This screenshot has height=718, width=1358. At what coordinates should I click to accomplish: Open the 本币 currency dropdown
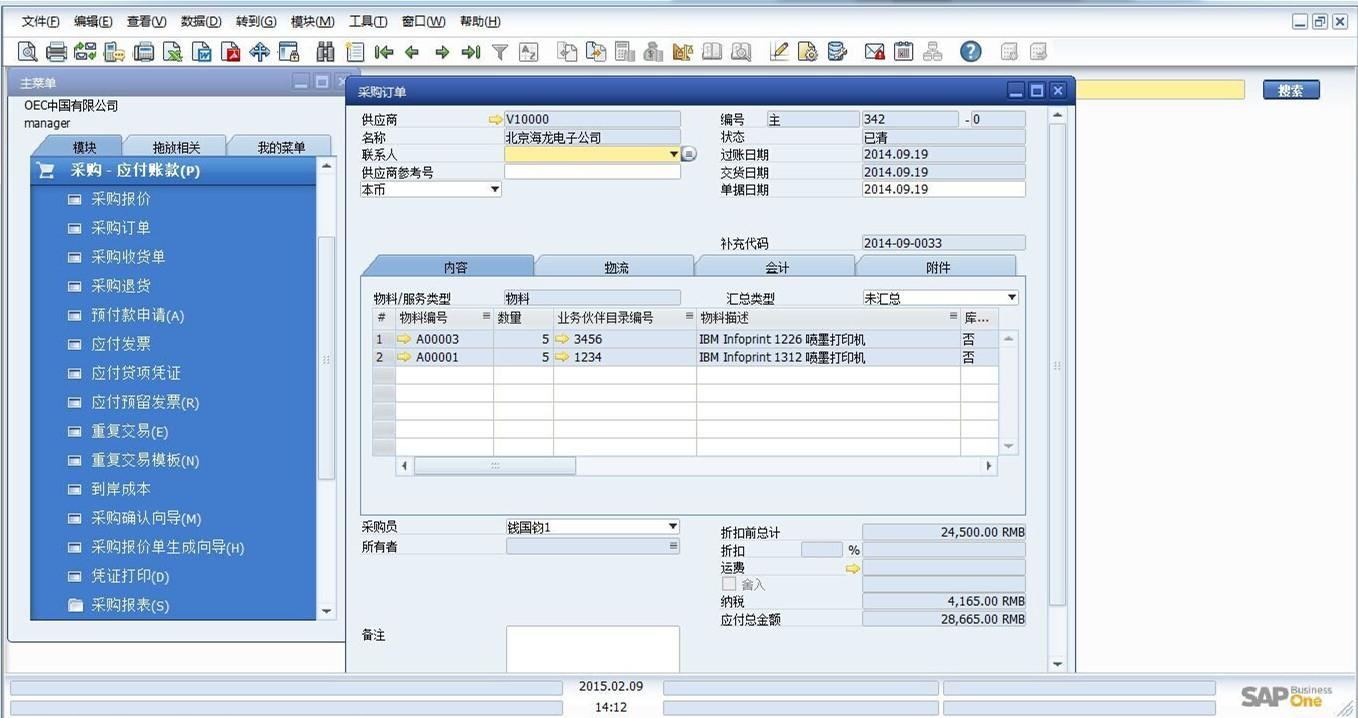coord(494,190)
